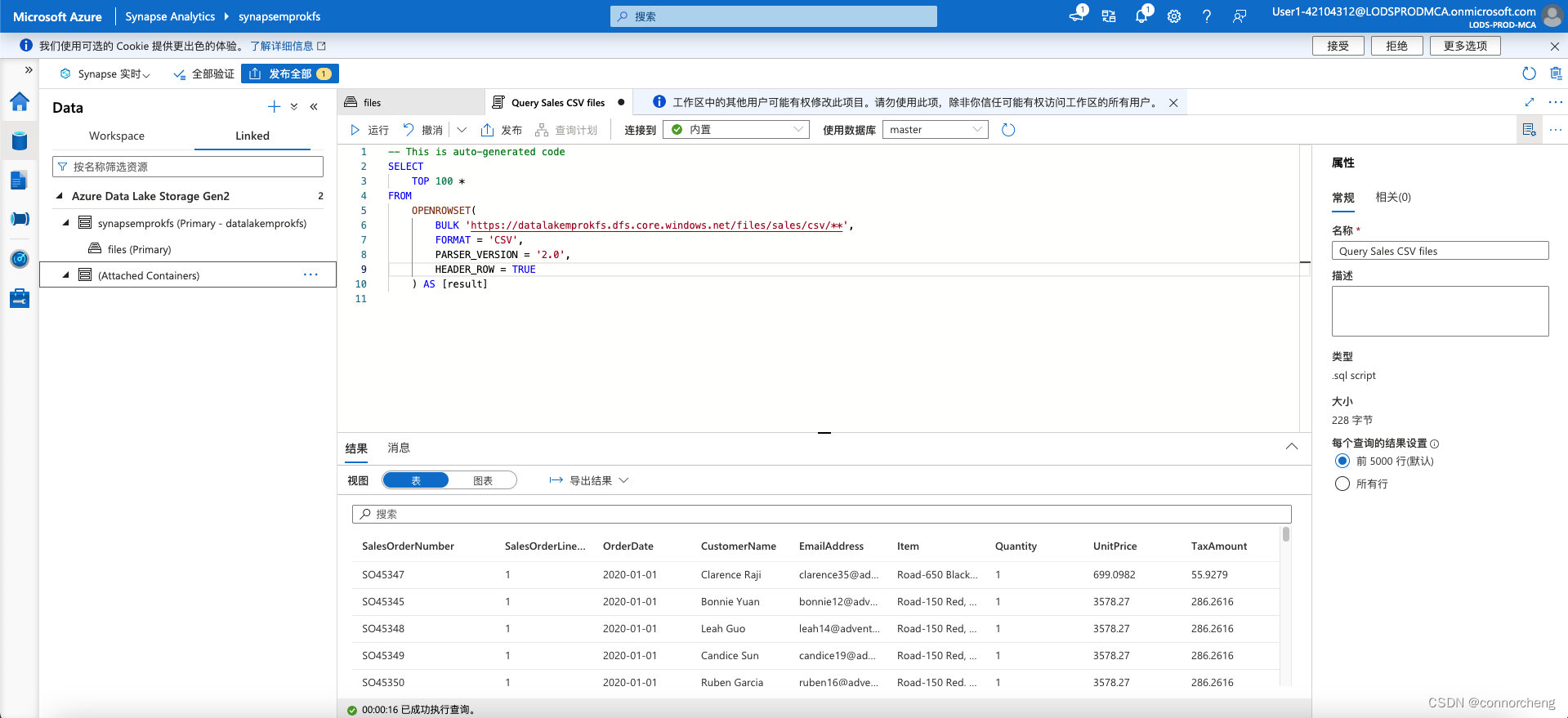Open the export results dropdown
The width and height of the screenshot is (1568, 718).
589,480
